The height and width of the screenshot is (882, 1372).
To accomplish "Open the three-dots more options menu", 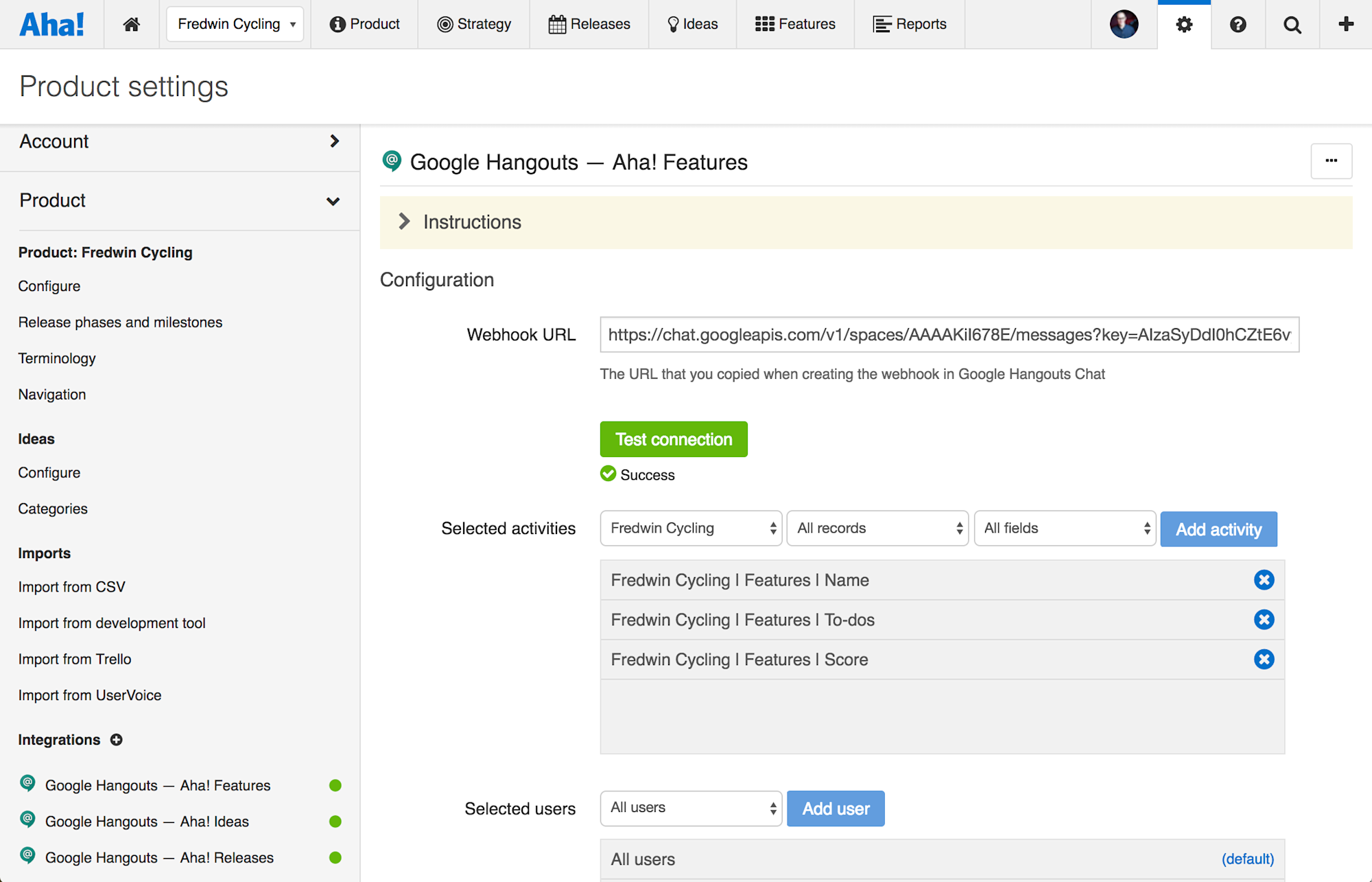I will (x=1331, y=161).
